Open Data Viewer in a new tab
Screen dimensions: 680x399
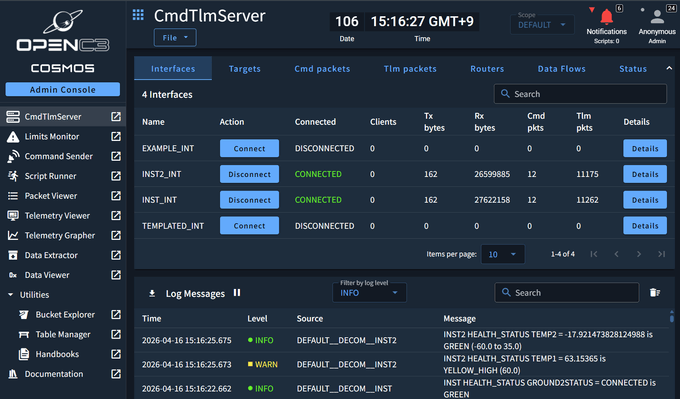pos(116,275)
